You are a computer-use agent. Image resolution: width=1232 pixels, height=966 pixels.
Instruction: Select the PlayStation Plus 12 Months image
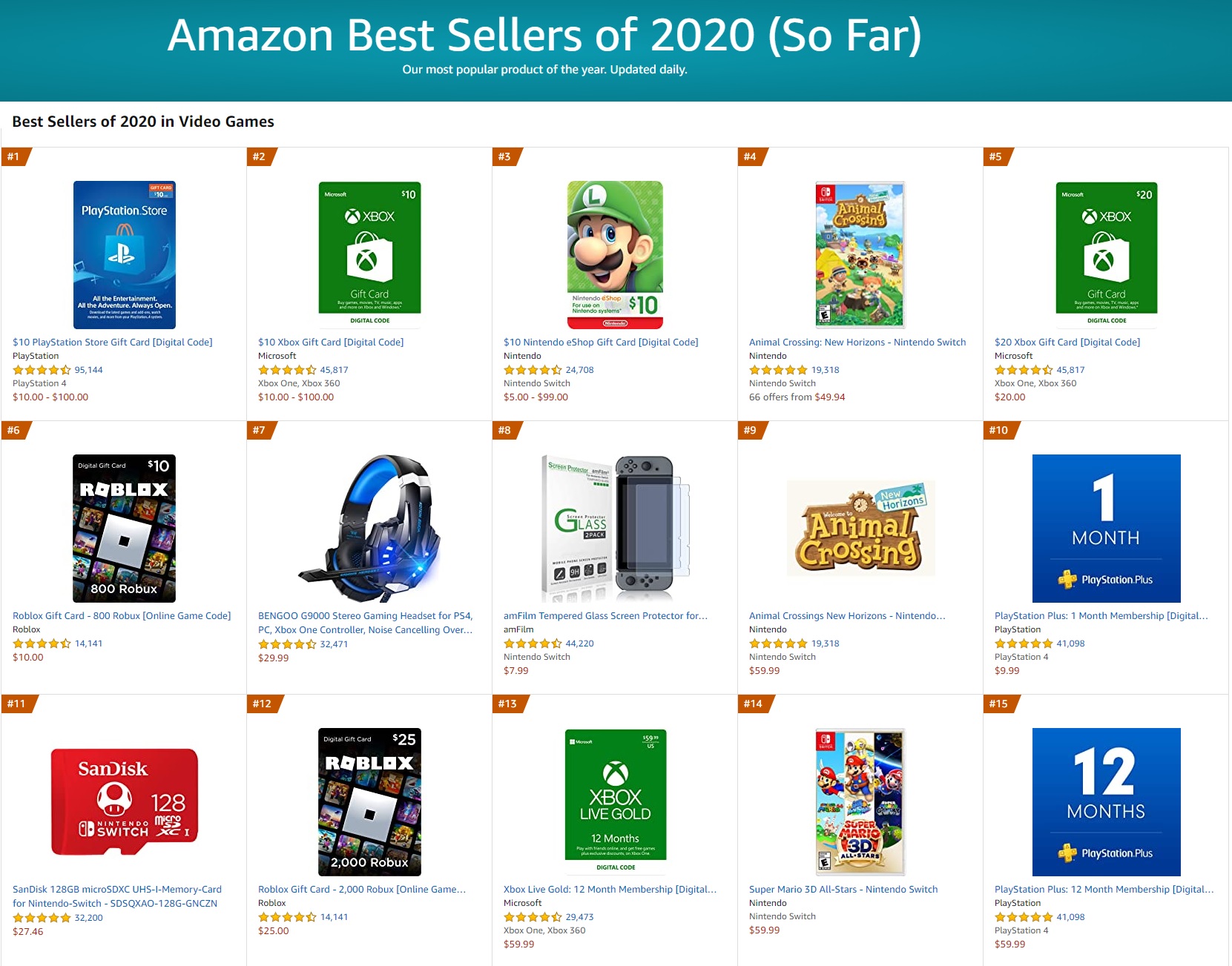[1106, 801]
